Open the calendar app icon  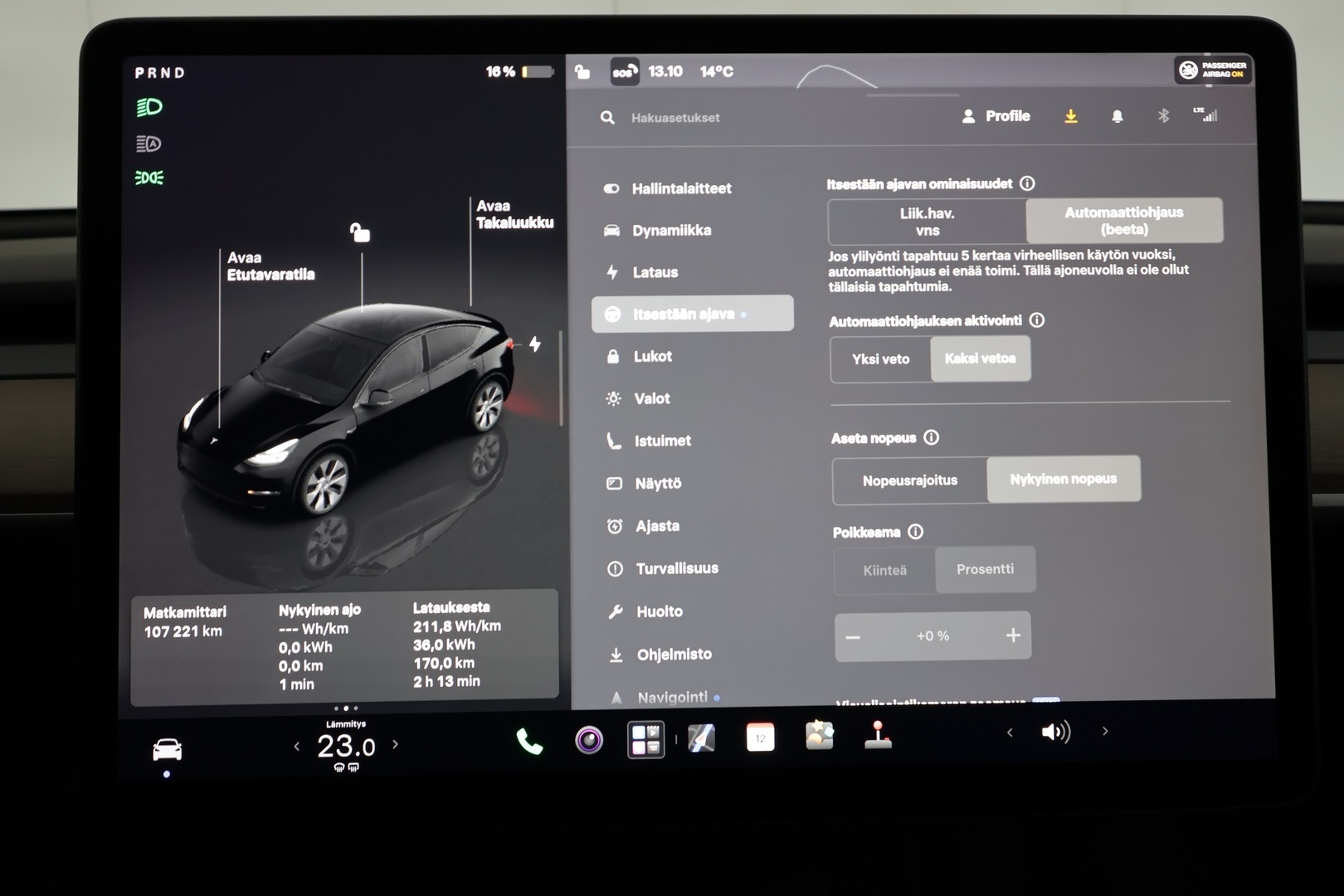tap(760, 738)
